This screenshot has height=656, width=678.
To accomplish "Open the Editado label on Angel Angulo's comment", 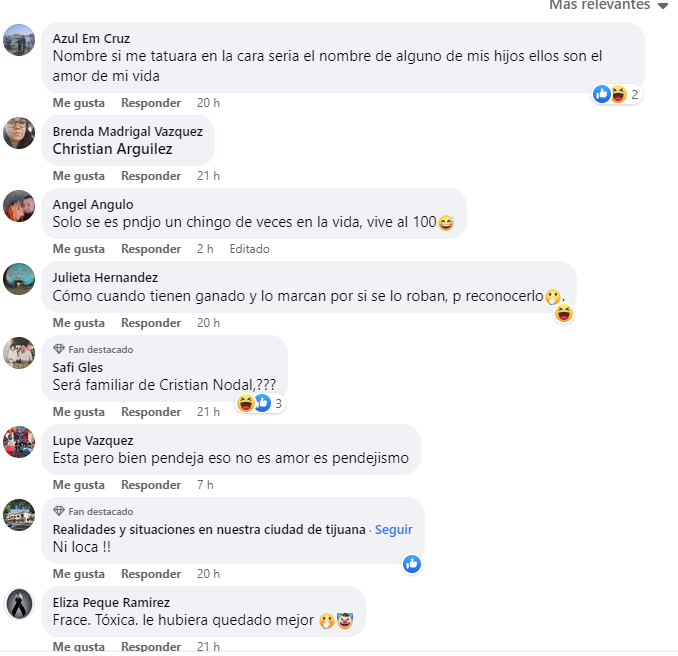I will (x=249, y=249).
